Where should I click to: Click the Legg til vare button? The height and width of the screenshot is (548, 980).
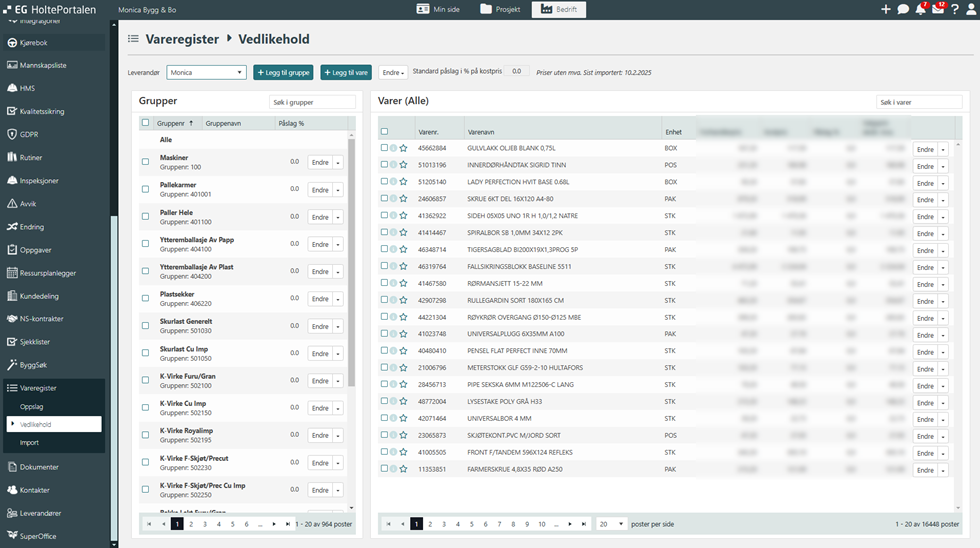[x=346, y=72]
